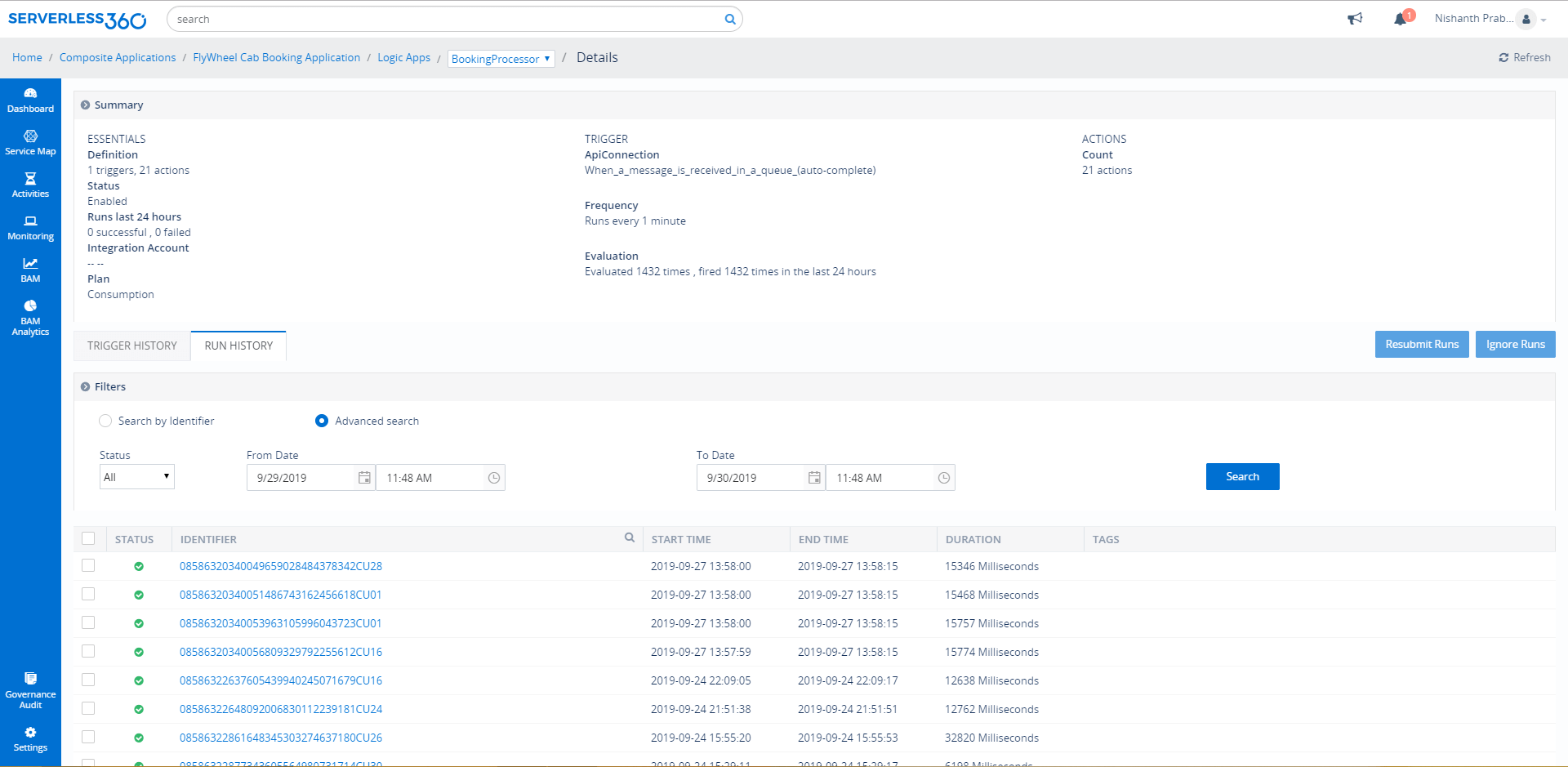Open the user profile avatar menu
This screenshot has width=1568, height=767.
[x=1526, y=19]
